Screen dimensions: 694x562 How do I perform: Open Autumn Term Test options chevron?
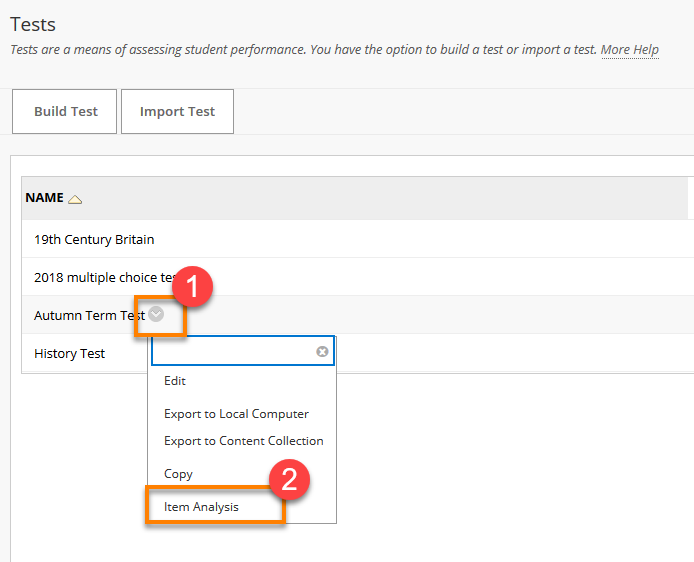tap(156, 314)
